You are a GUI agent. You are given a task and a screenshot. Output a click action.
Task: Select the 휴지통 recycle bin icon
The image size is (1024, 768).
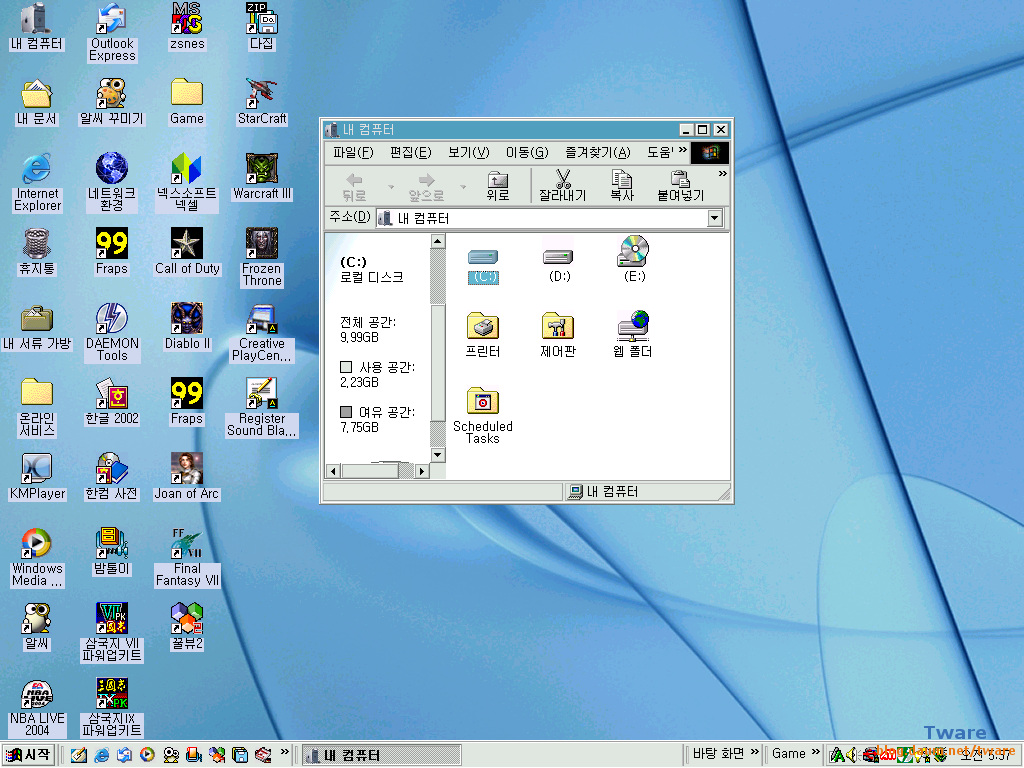[36, 251]
